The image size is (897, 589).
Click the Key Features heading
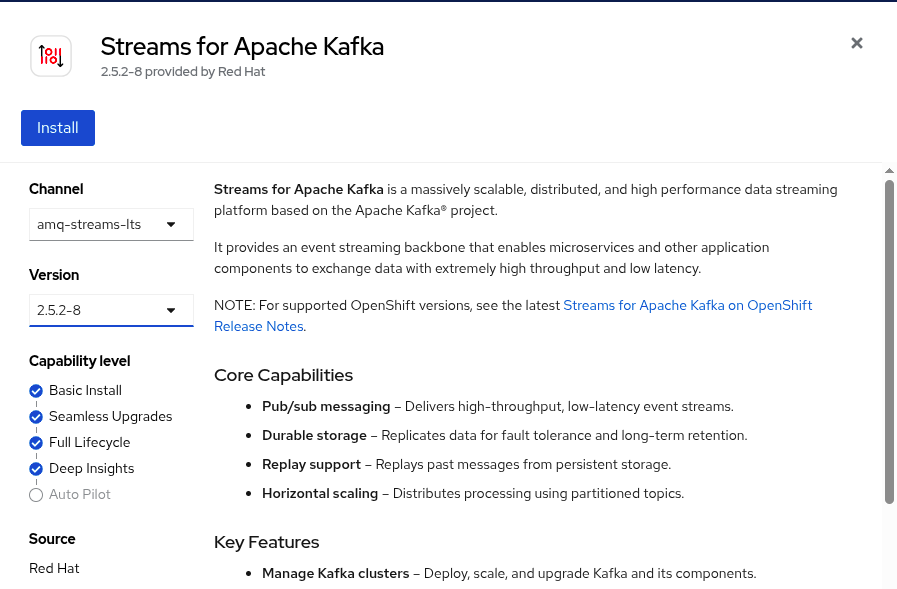click(x=266, y=542)
